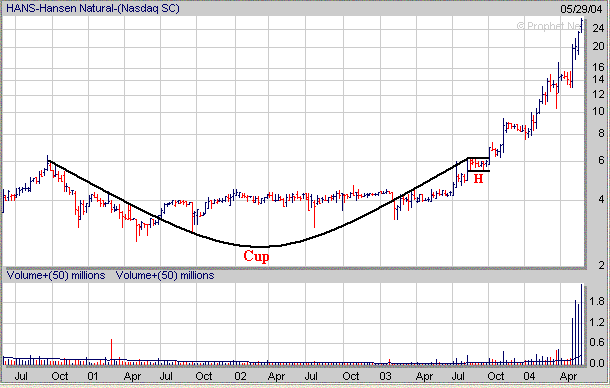Click the Oct label just before 01

pyautogui.click(x=60, y=376)
